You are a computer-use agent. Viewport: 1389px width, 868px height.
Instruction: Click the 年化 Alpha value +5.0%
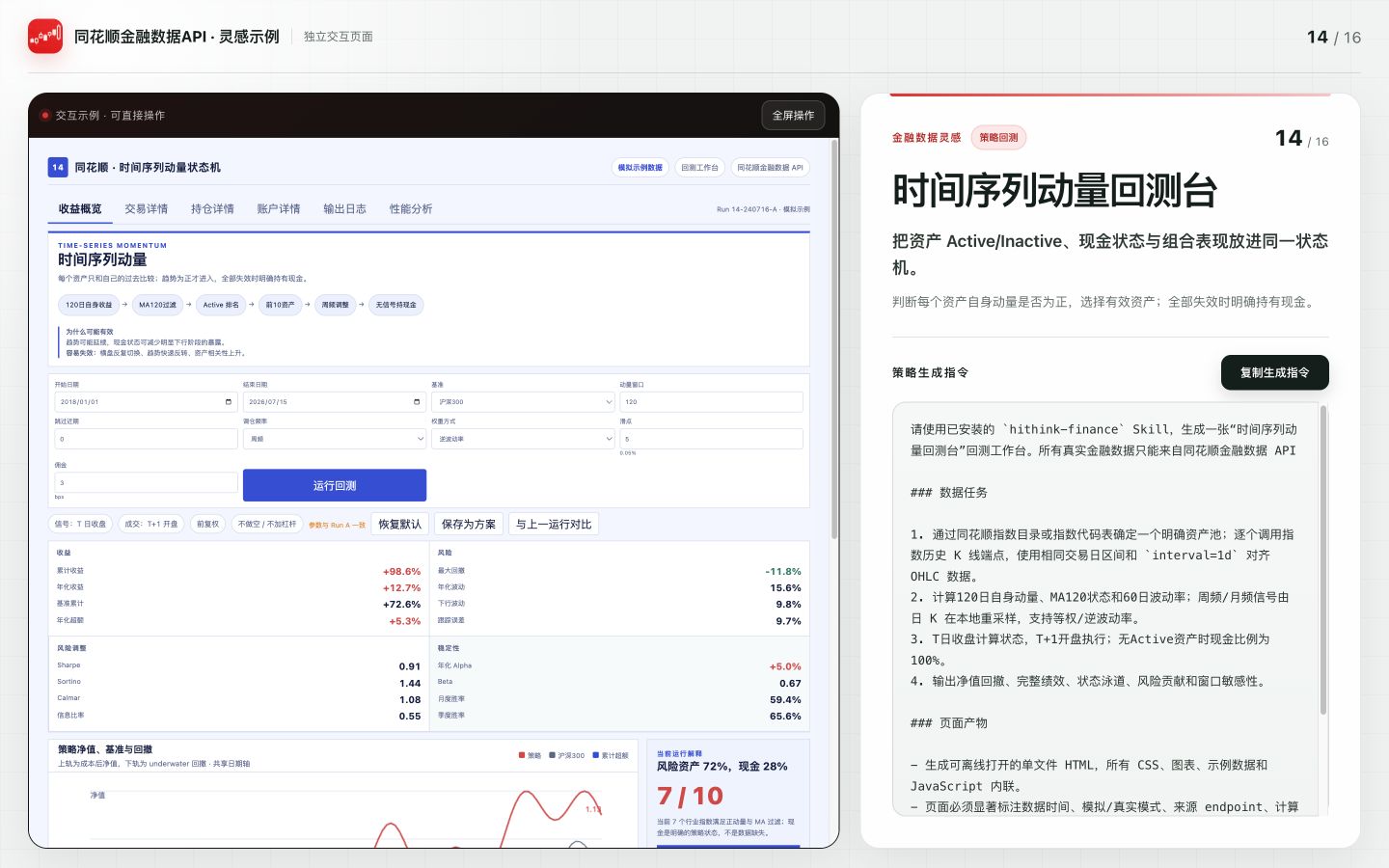785,666
